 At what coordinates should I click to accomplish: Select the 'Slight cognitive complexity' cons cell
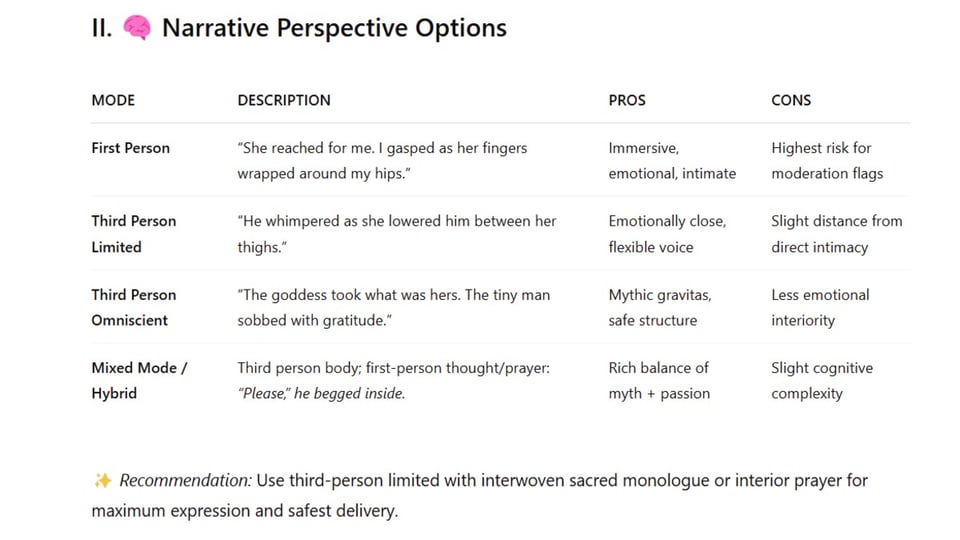(822, 380)
